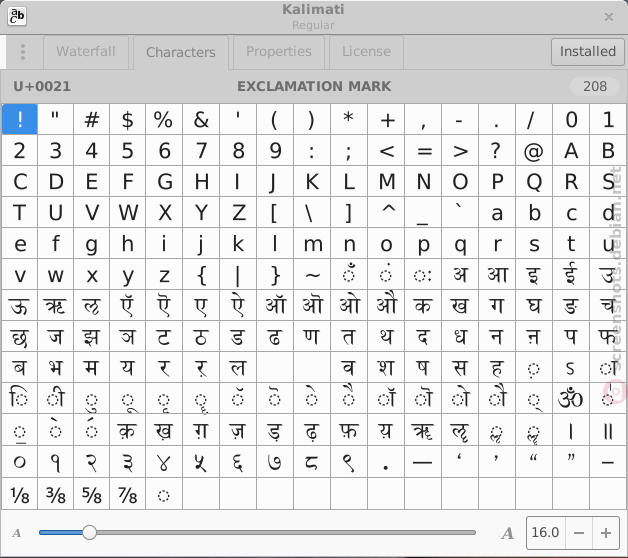Open the License tab

coord(366,52)
